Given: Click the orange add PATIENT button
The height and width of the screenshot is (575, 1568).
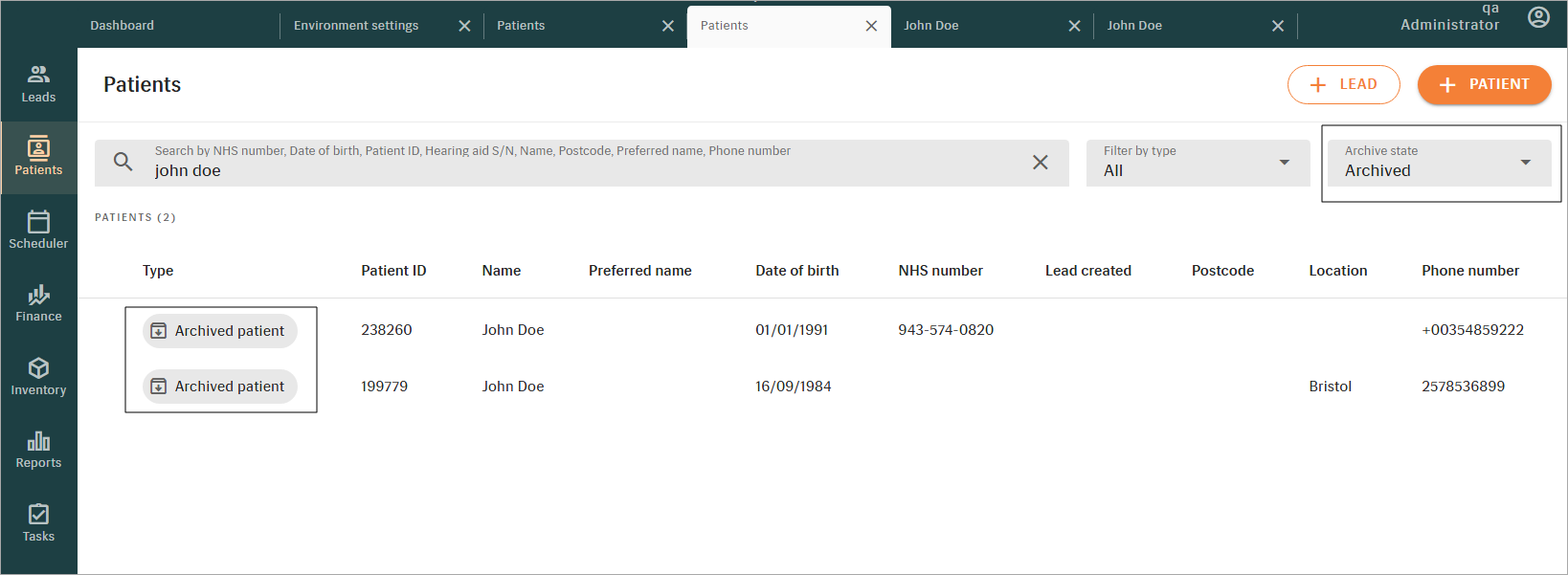Looking at the screenshot, I should 1484,84.
